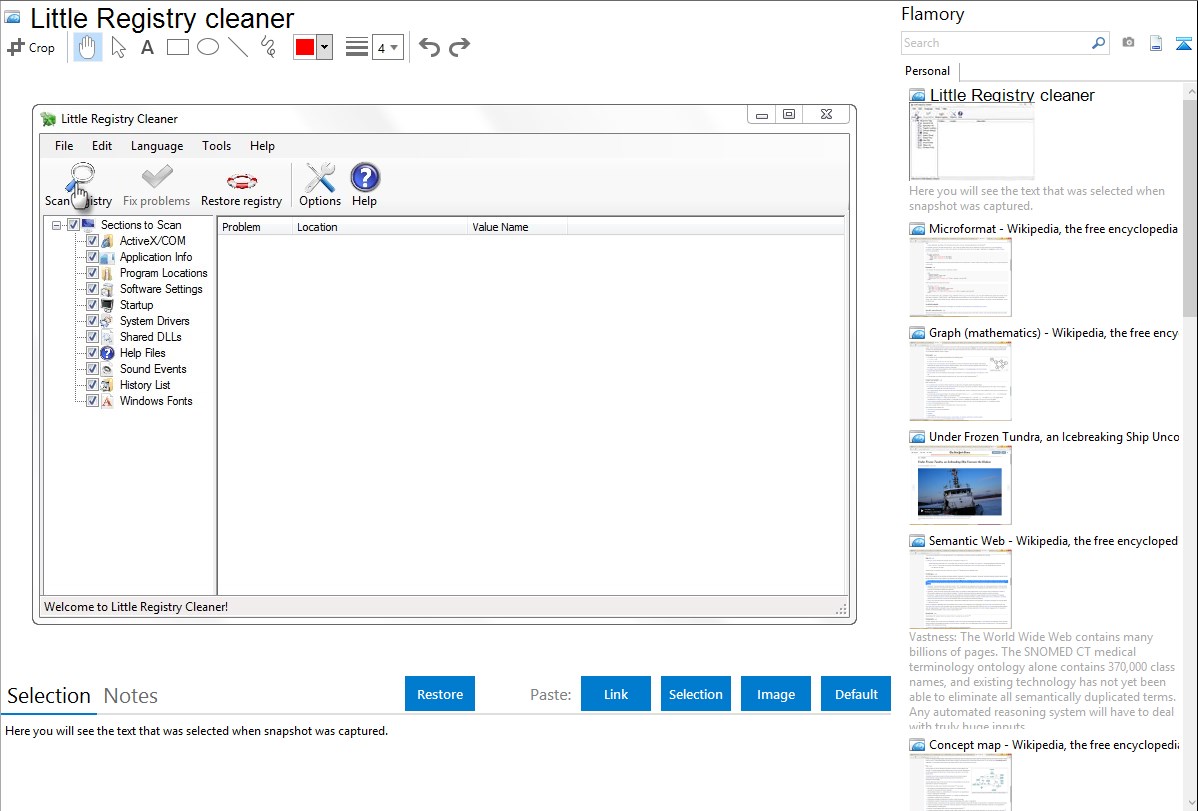Viewport: 1198px width, 811px height.
Task: Undo the last annotation
Action: (x=429, y=47)
